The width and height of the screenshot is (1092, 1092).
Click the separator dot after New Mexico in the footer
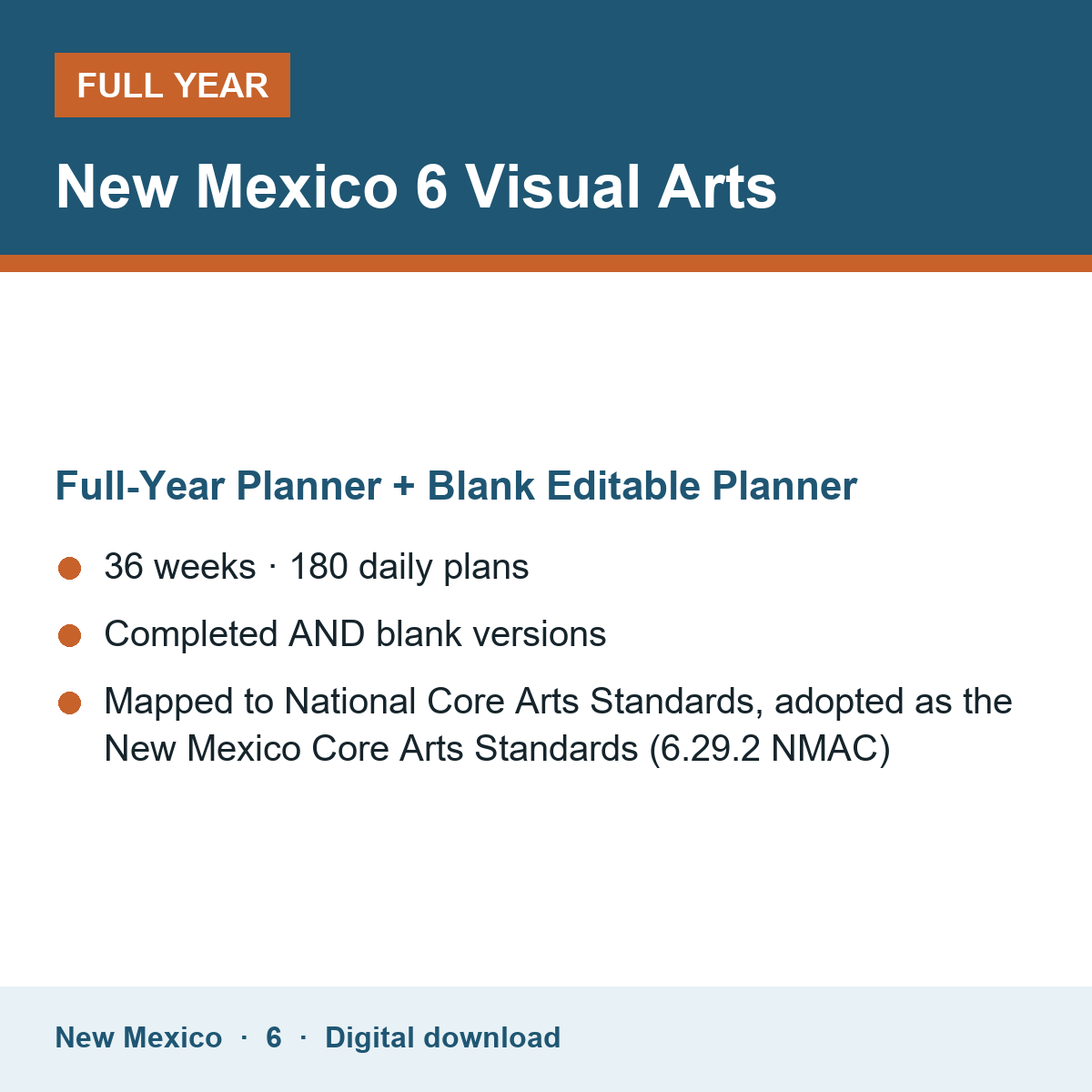(244, 1037)
